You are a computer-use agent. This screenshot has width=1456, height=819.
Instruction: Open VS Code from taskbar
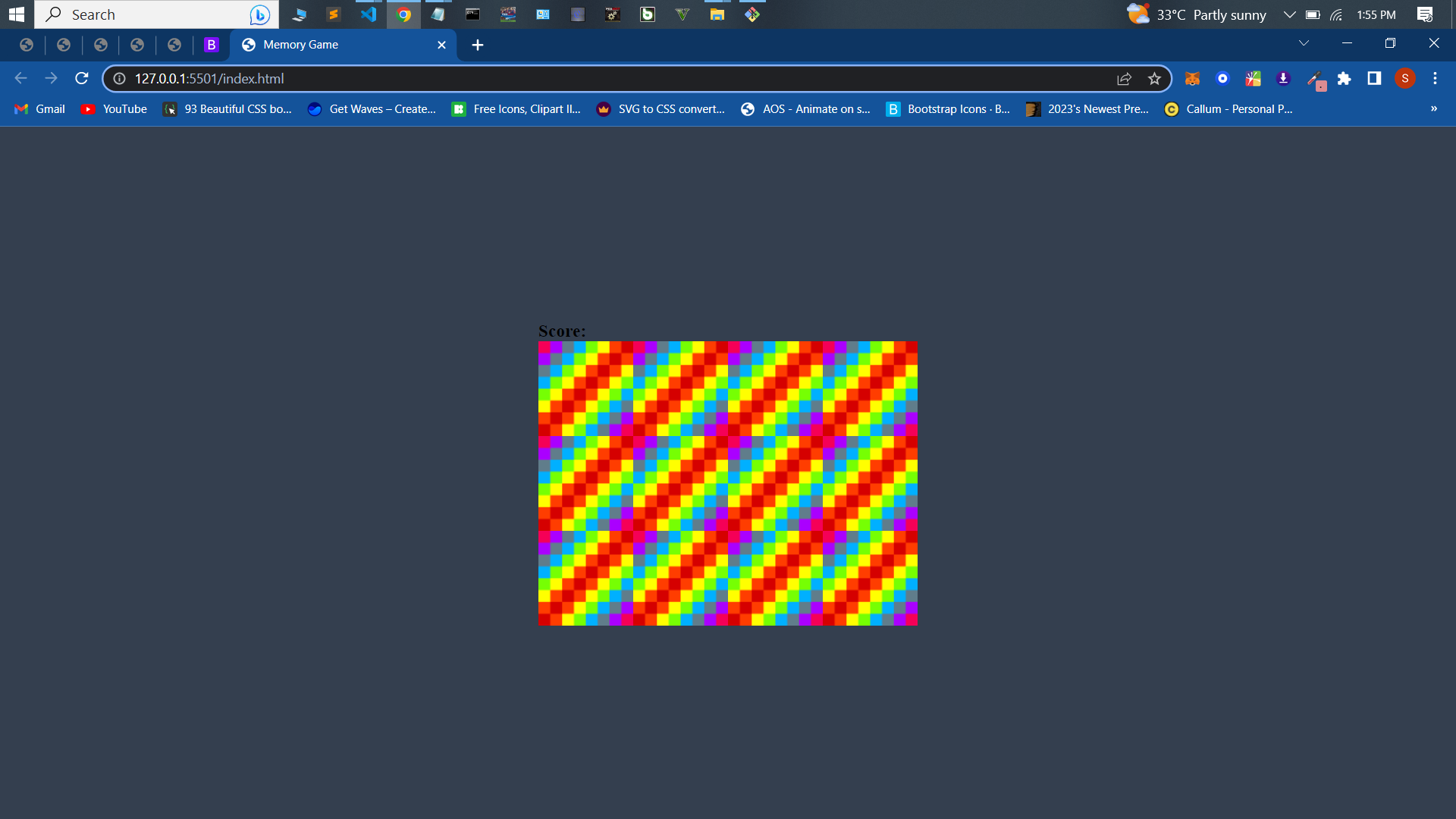tap(369, 14)
